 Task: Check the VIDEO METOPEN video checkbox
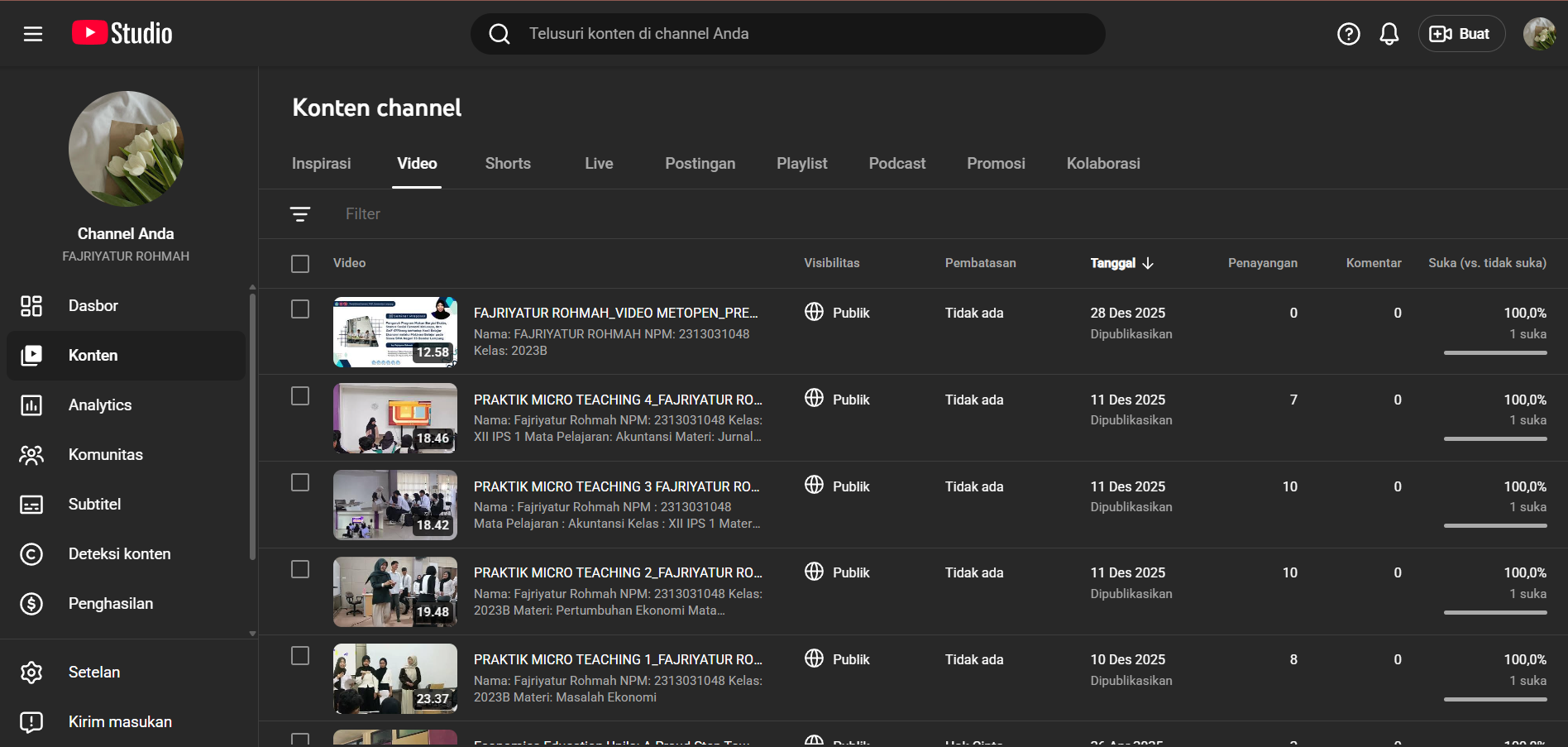click(300, 309)
